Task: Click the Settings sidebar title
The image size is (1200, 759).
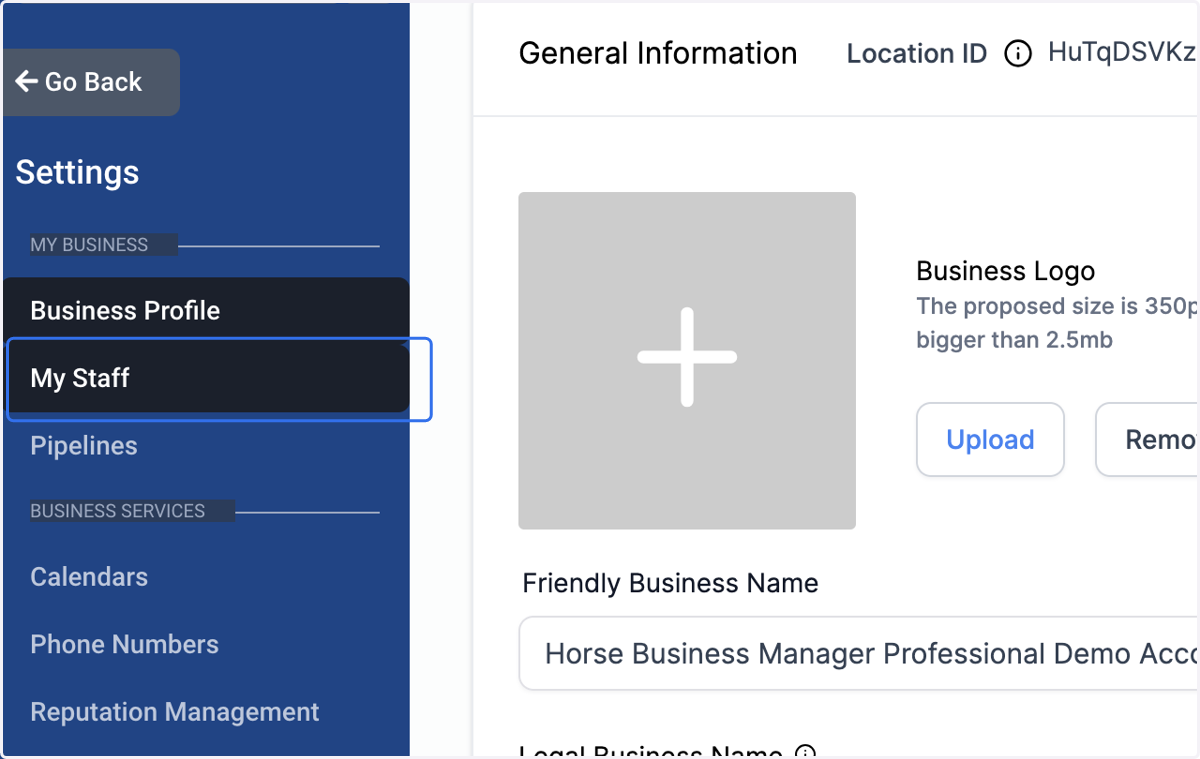Action: 77,172
